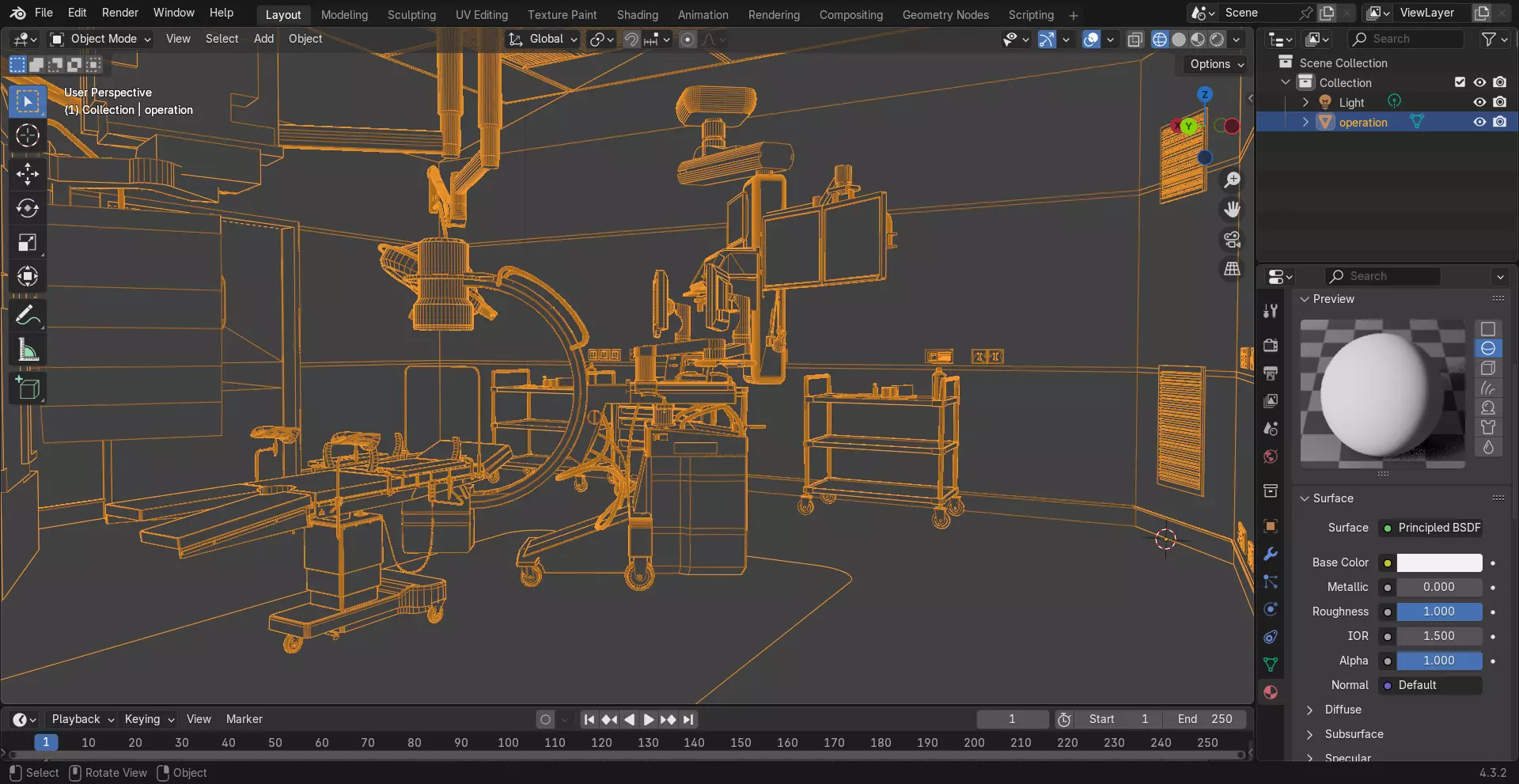
Task: Choose the Annotate pencil tool
Action: click(x=28, y=316)
